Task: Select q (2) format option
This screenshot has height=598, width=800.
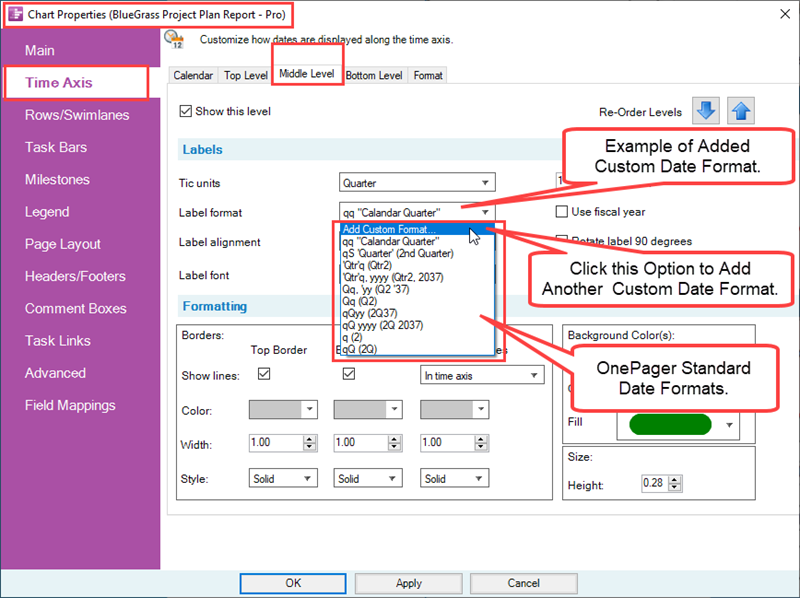Action: [417, 337]
